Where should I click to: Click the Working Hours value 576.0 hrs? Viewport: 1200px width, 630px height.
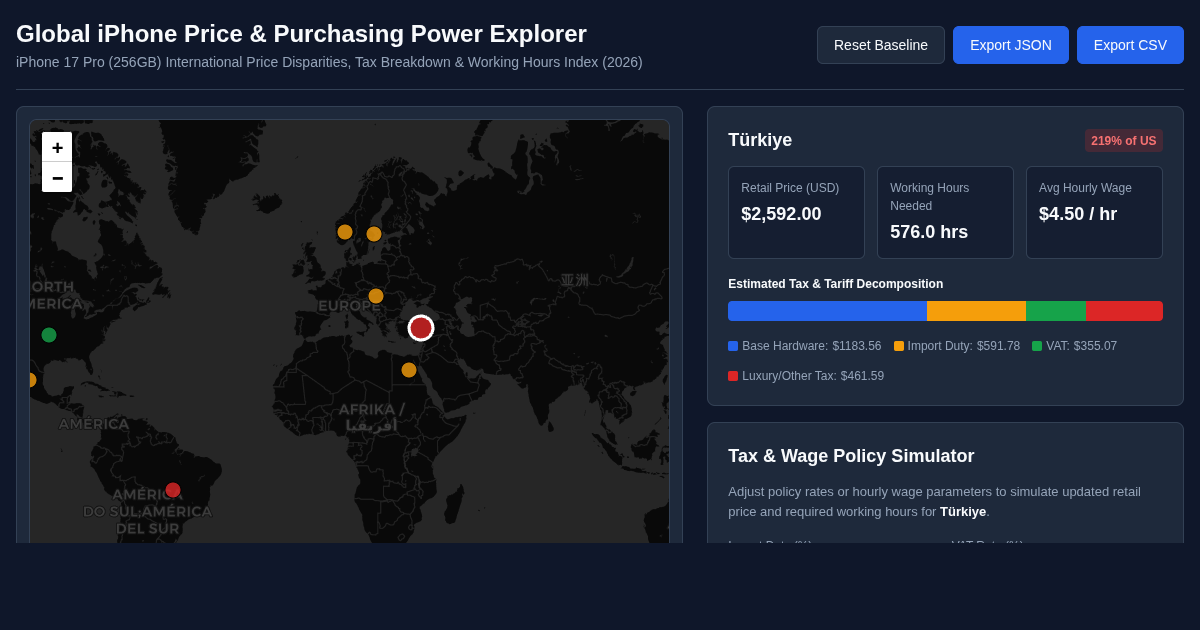click(x=929, y=232)
